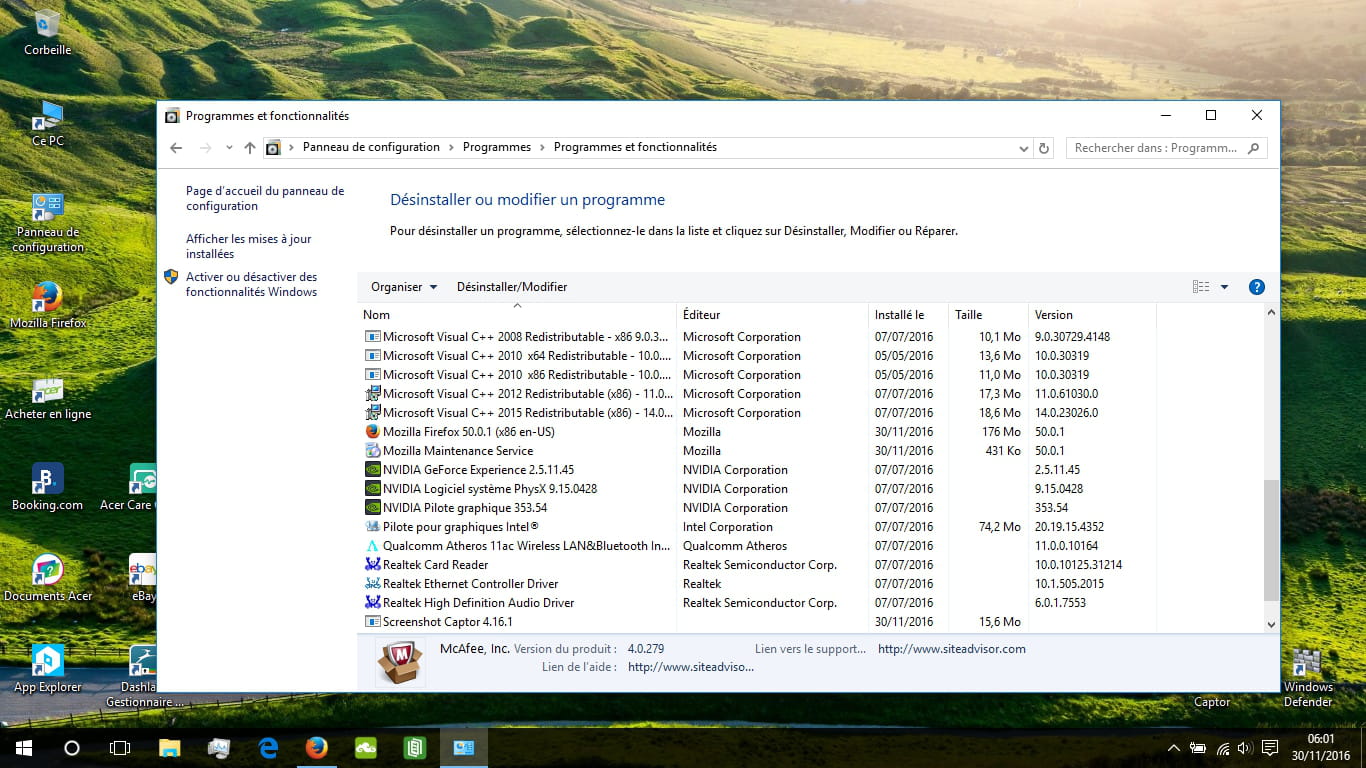Click Programmes in the breadcrumb path

coord(497,147)
